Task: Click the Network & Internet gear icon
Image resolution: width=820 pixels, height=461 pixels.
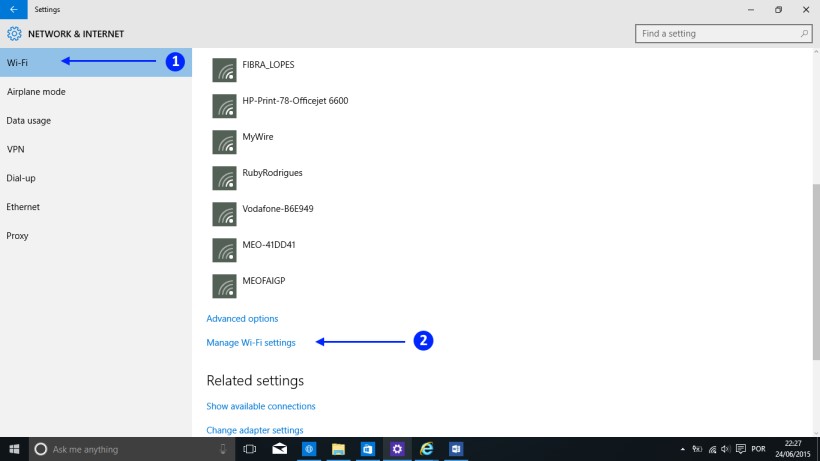Action: (14, 33)
